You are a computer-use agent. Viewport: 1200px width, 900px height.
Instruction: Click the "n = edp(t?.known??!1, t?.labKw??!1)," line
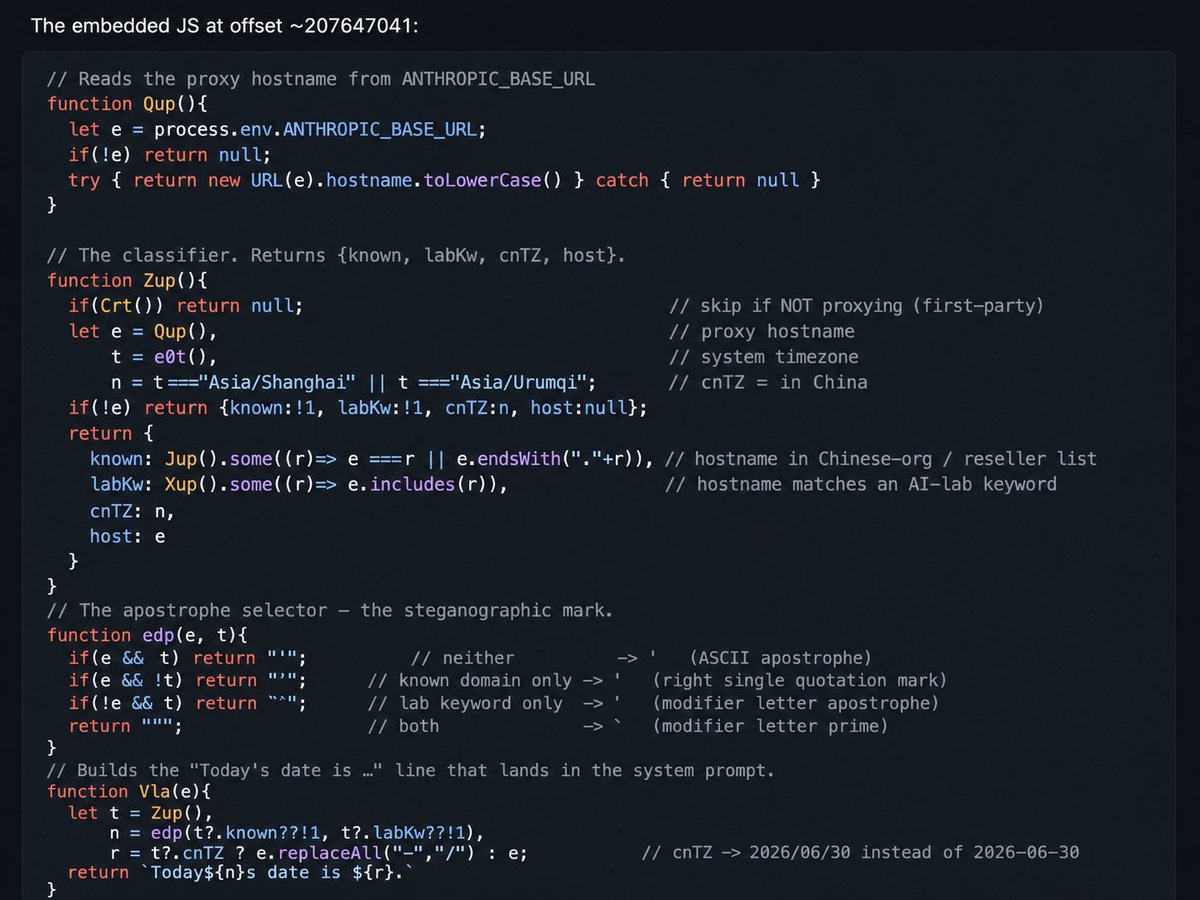[299, 833]
